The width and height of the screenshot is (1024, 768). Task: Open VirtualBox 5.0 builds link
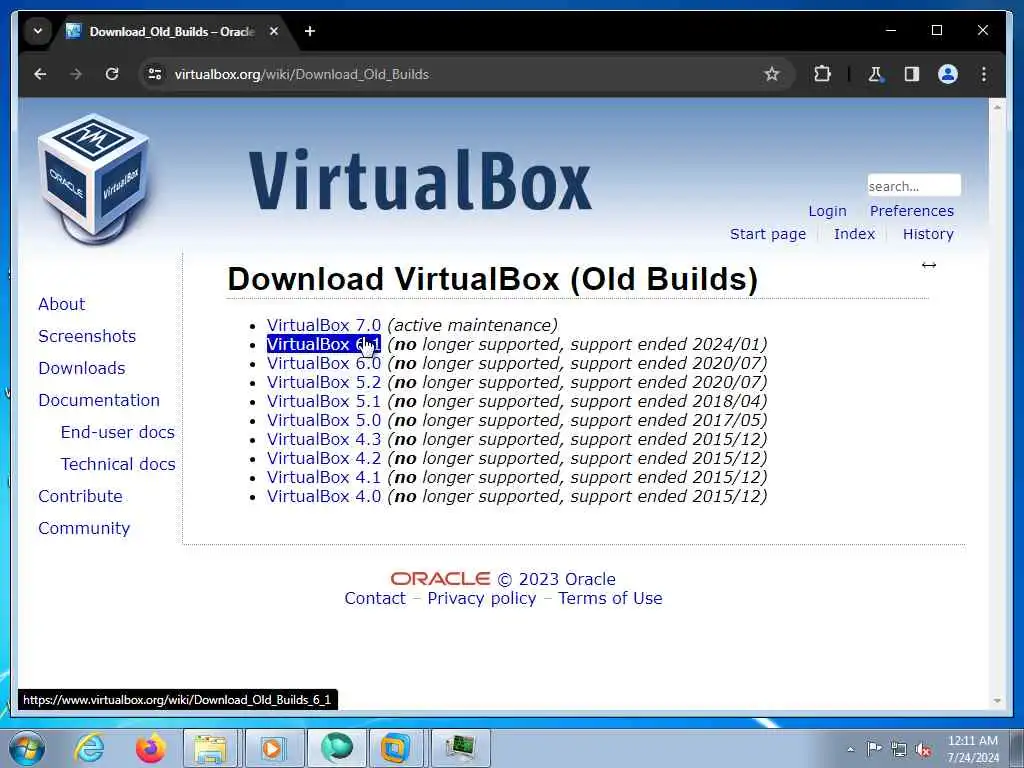click(x=323, y=420)
